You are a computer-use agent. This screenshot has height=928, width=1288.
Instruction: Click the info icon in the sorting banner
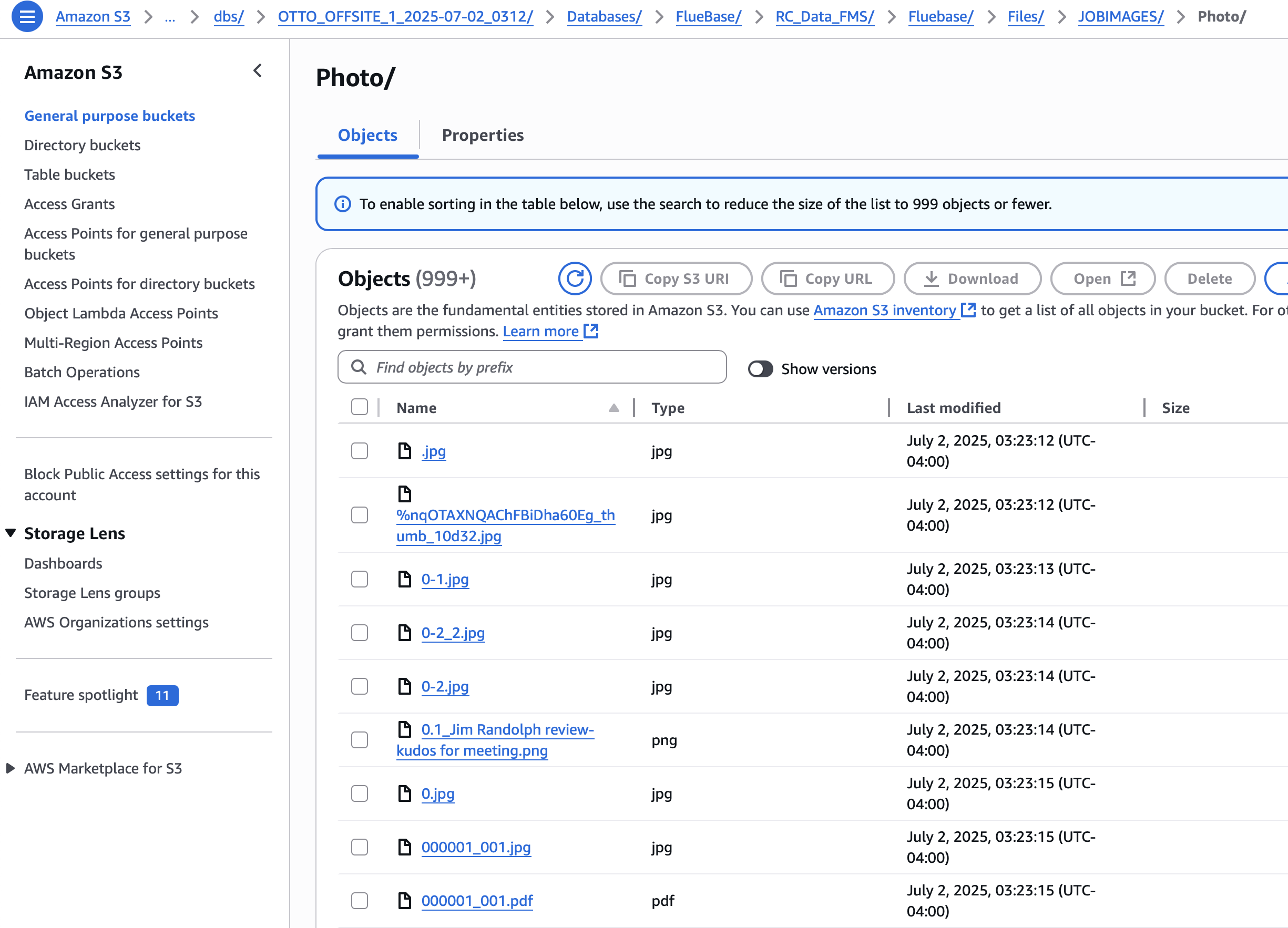[x=342, y=204]
